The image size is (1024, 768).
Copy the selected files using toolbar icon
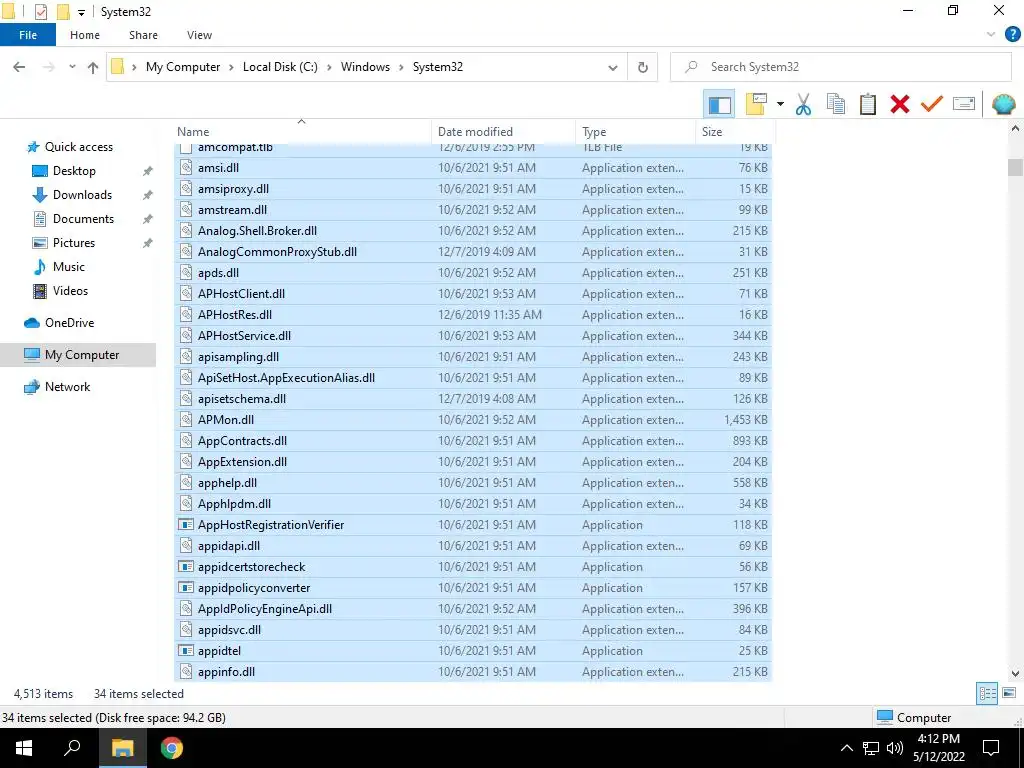pos(836,104)
